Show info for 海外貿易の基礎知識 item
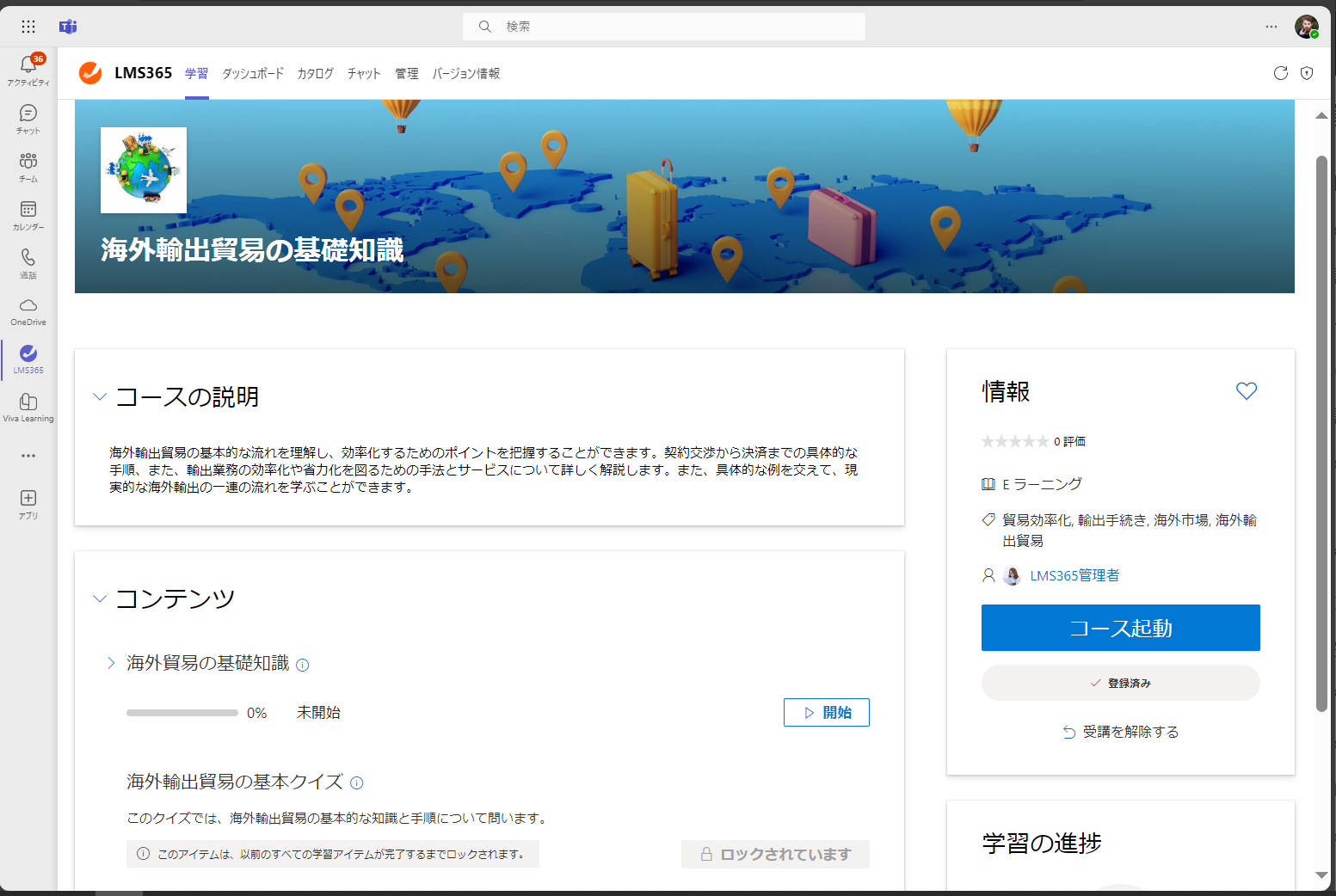1336x896 pixels. (303, 665)
